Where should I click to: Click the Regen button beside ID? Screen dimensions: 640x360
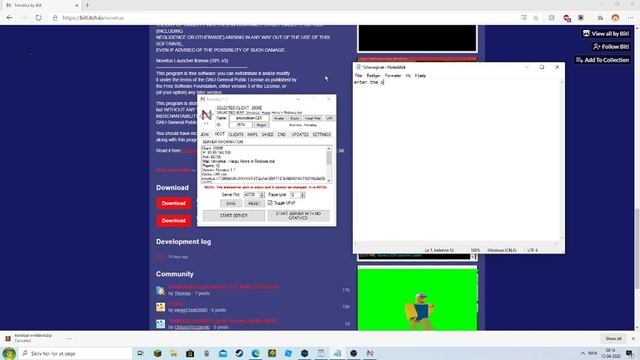point(261,125)
